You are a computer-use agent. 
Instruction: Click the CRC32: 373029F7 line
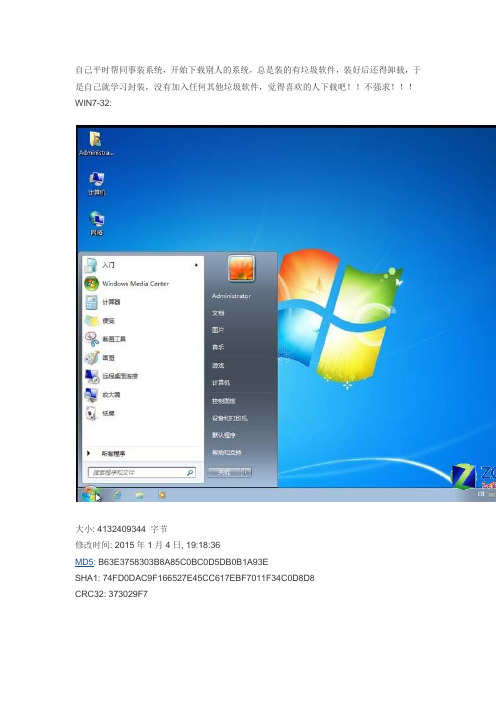[x=111, y=594]
